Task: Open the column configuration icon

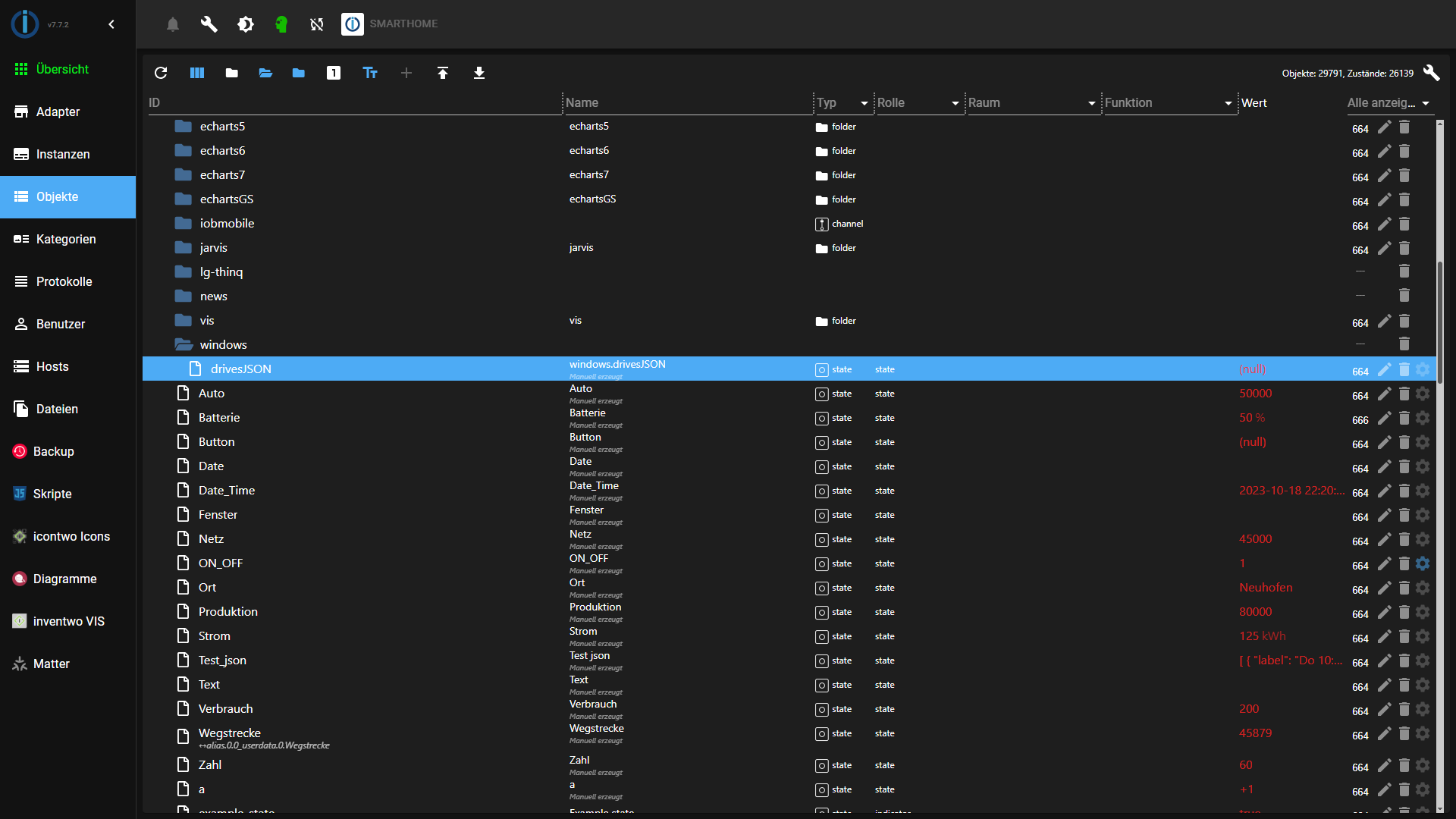Action: coord(197,73)
